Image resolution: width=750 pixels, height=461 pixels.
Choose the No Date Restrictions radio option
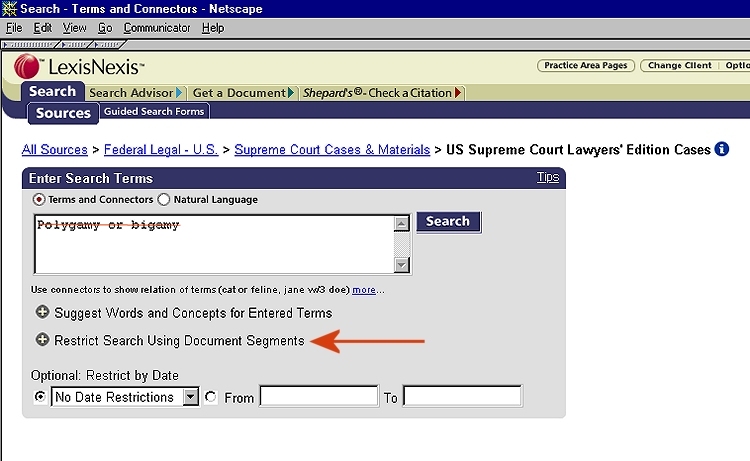tap(40, 396)
